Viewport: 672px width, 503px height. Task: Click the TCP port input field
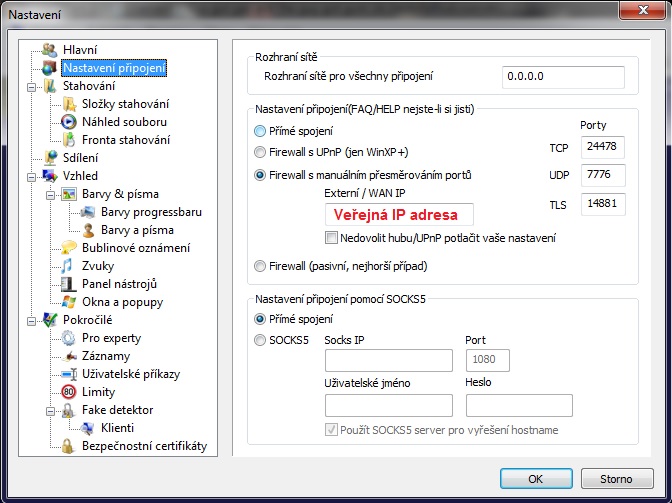pyautogui.click(x=602, y=147)
